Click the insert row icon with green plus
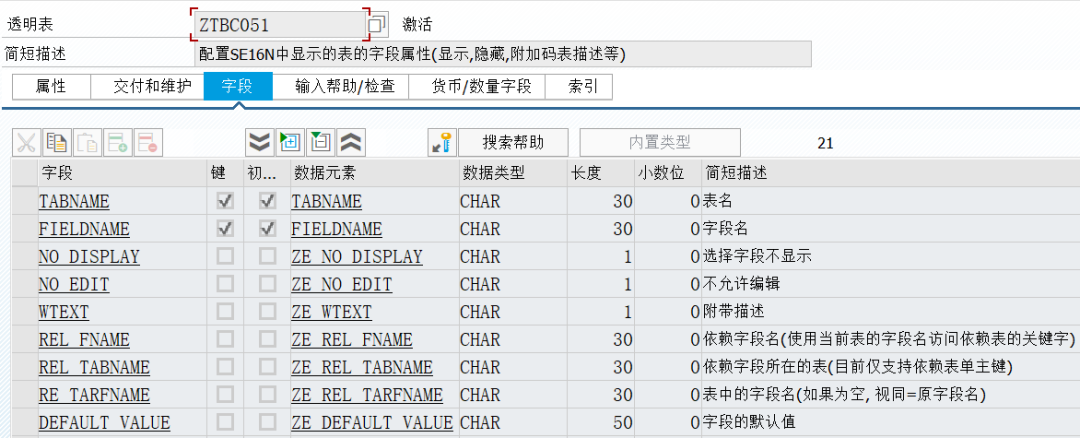Viewport: 1080px width, 438px height. pyautogui.click(x=117, y=143)
